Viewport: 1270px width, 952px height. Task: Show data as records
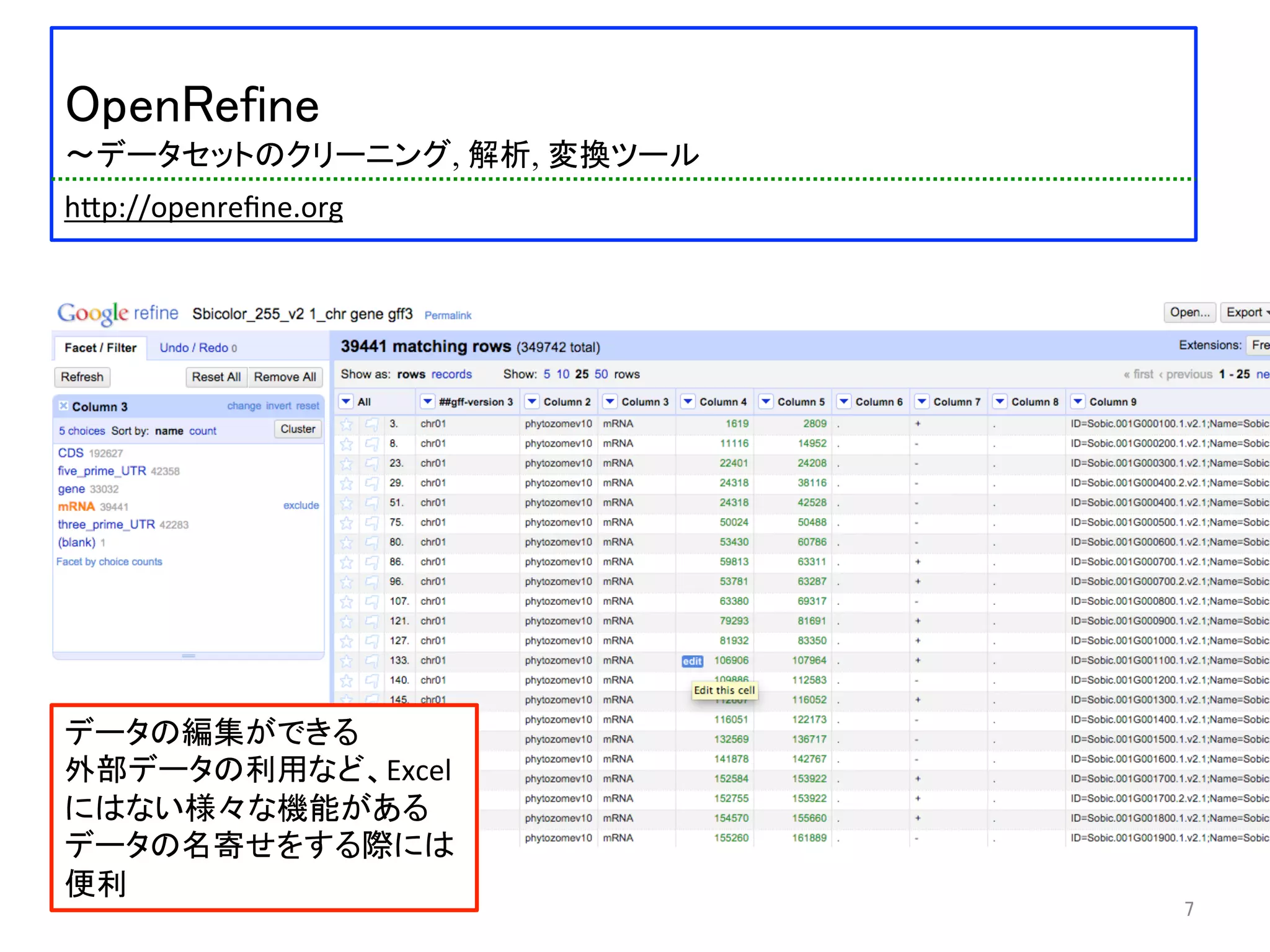pyautogui.click(x=451, y=374)
